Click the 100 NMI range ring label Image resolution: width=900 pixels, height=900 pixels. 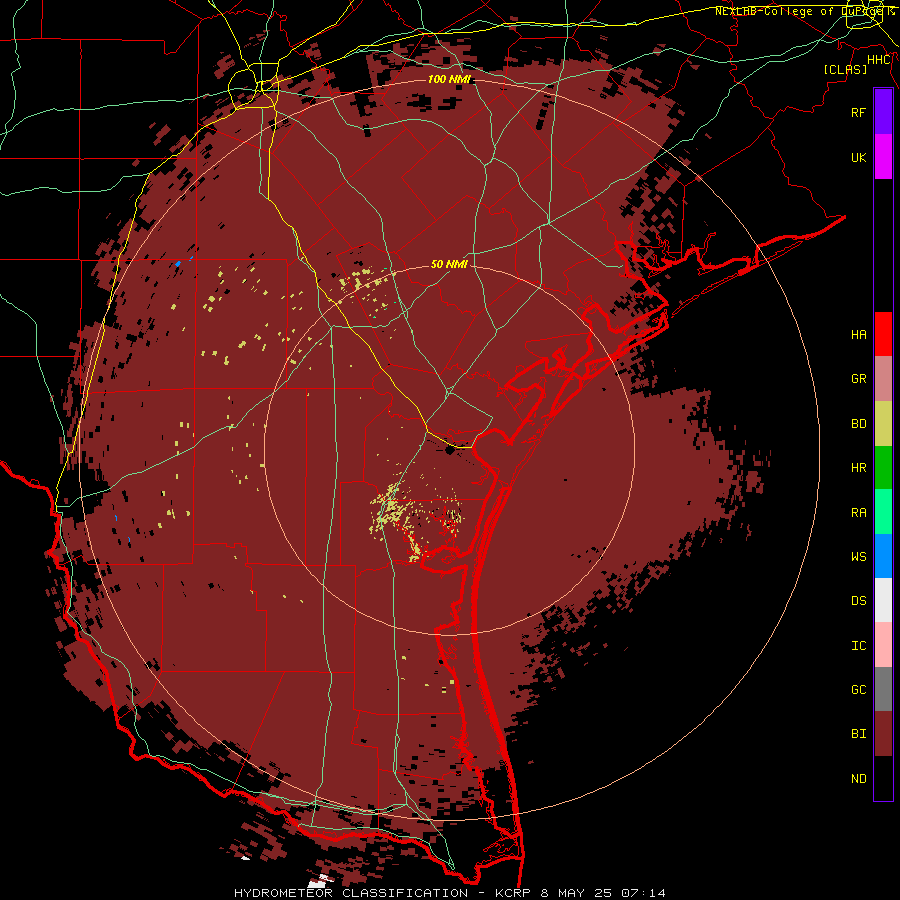pyautogui.click(x=449, y=79)
